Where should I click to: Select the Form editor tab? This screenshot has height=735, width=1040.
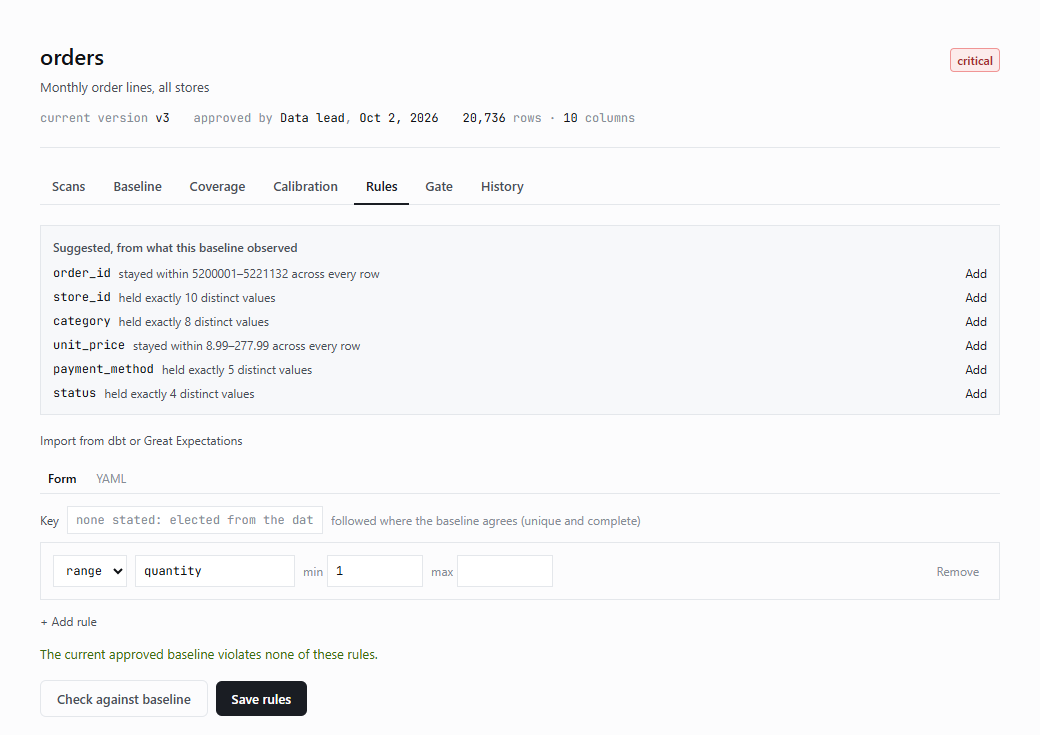click(x=62, y=479)
